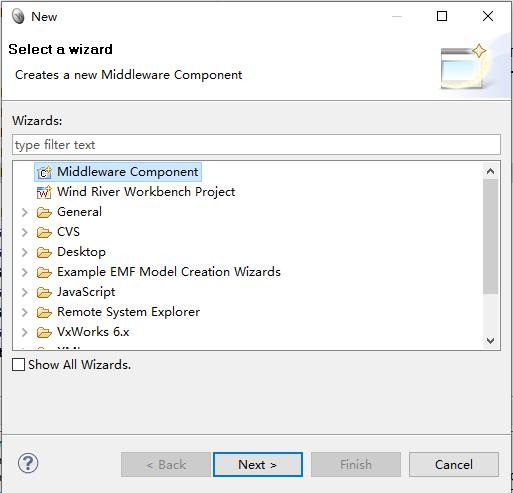
Task: Click the General folder icon
Action: [x=44, y=212]
